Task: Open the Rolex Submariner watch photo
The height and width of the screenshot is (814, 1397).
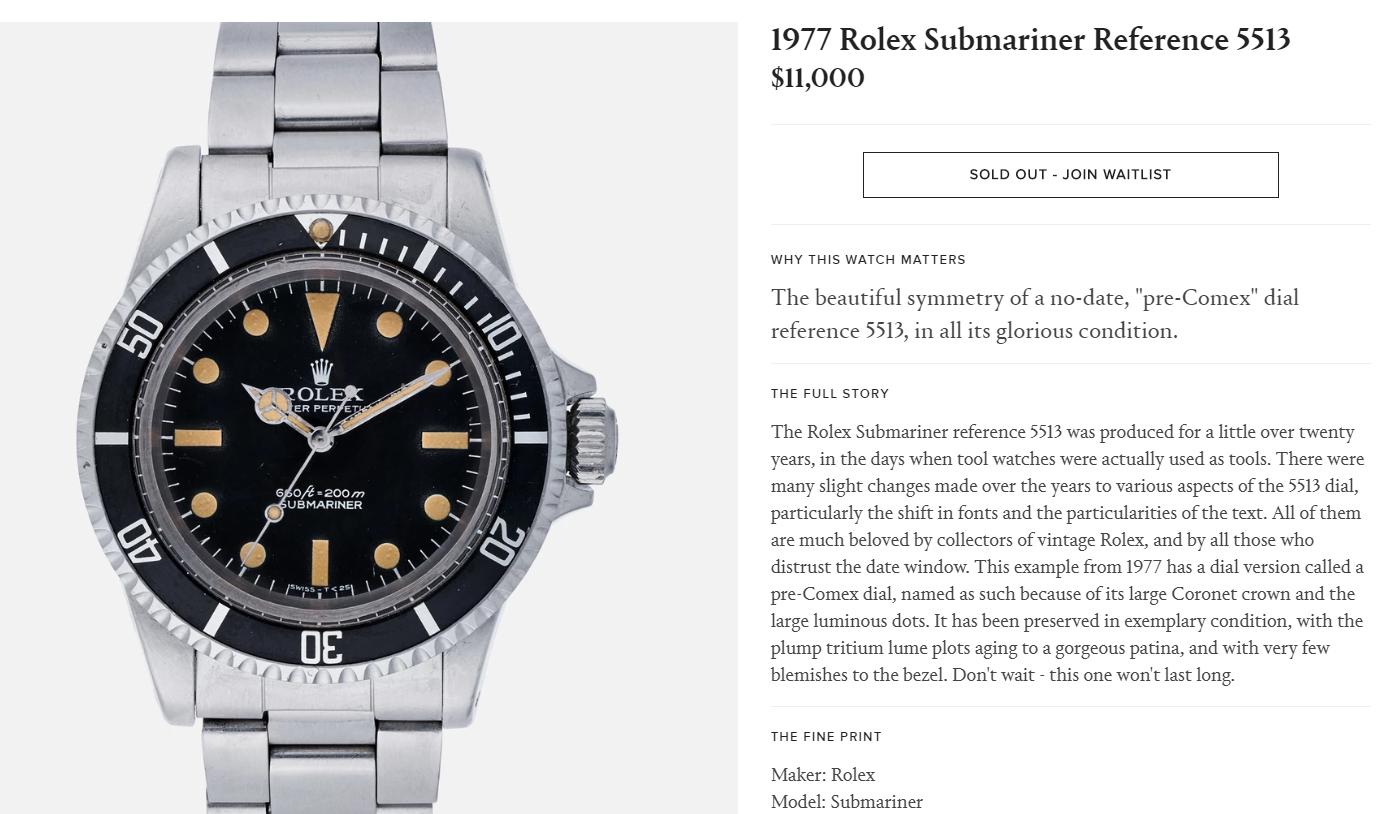Action: (x=369, y=417)
